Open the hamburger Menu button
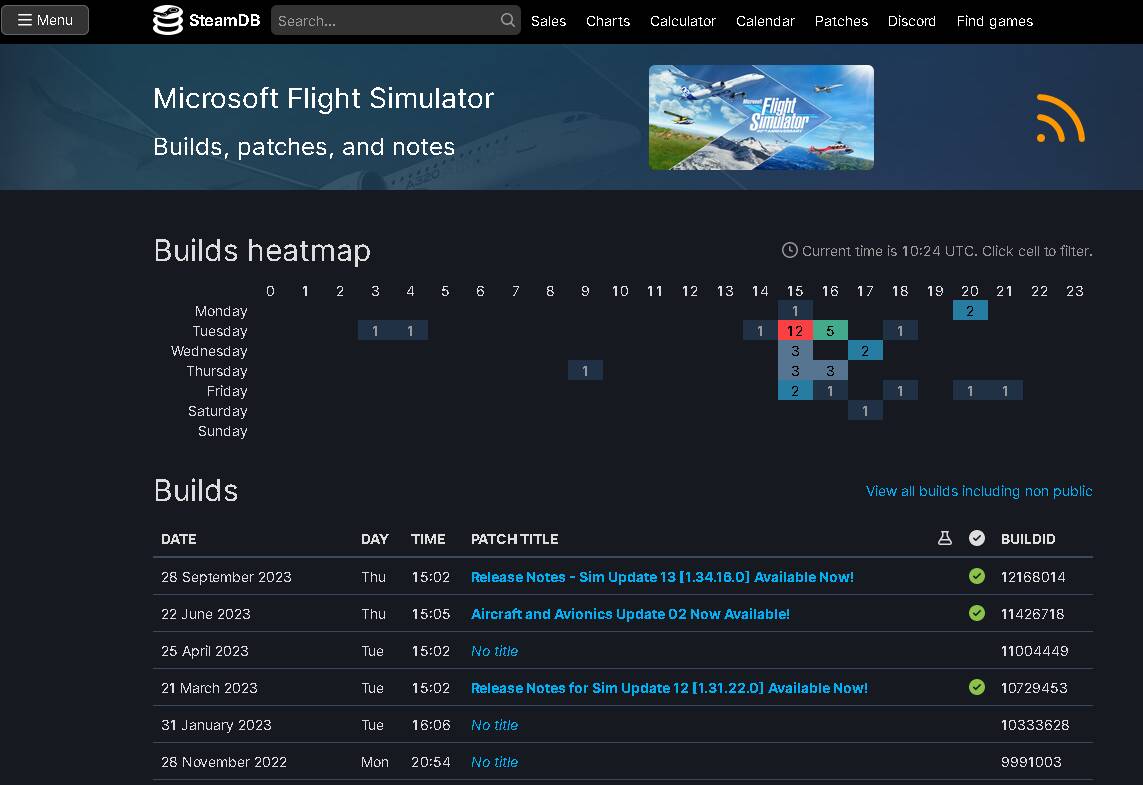Image resolution: width=1143 pixels, height=785 pixels. [45, 20]
